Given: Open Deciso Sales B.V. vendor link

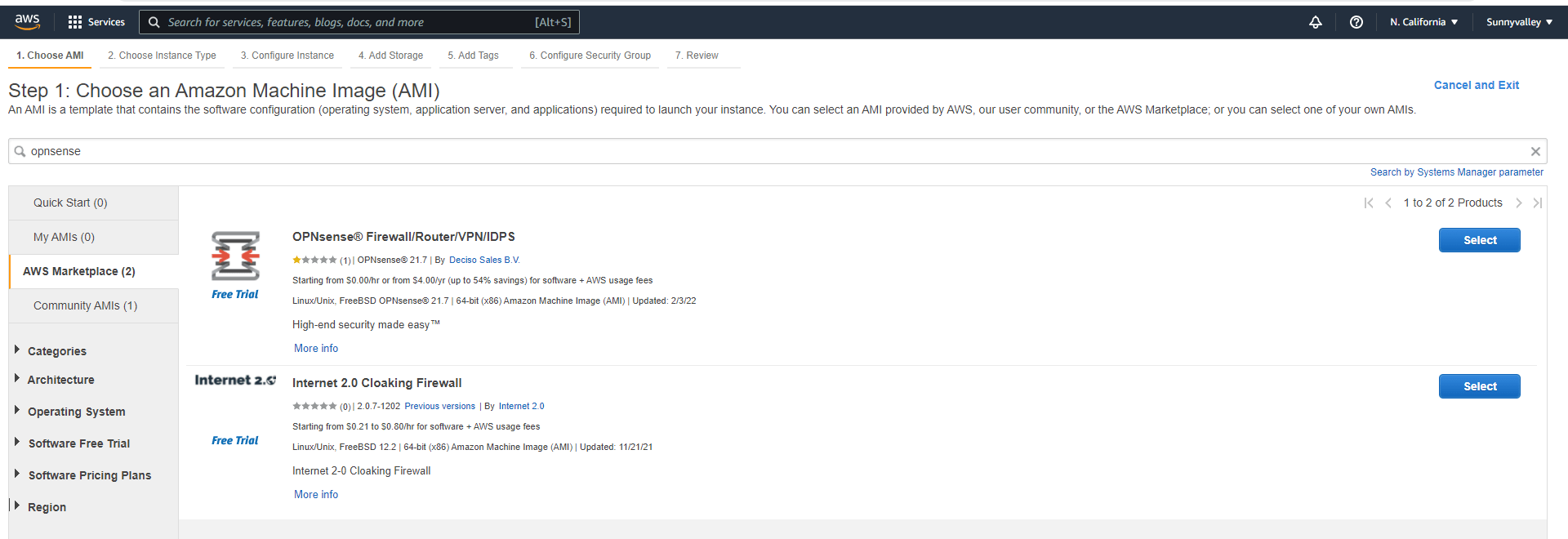Looking at the screenshot, I should coord(484,260).
